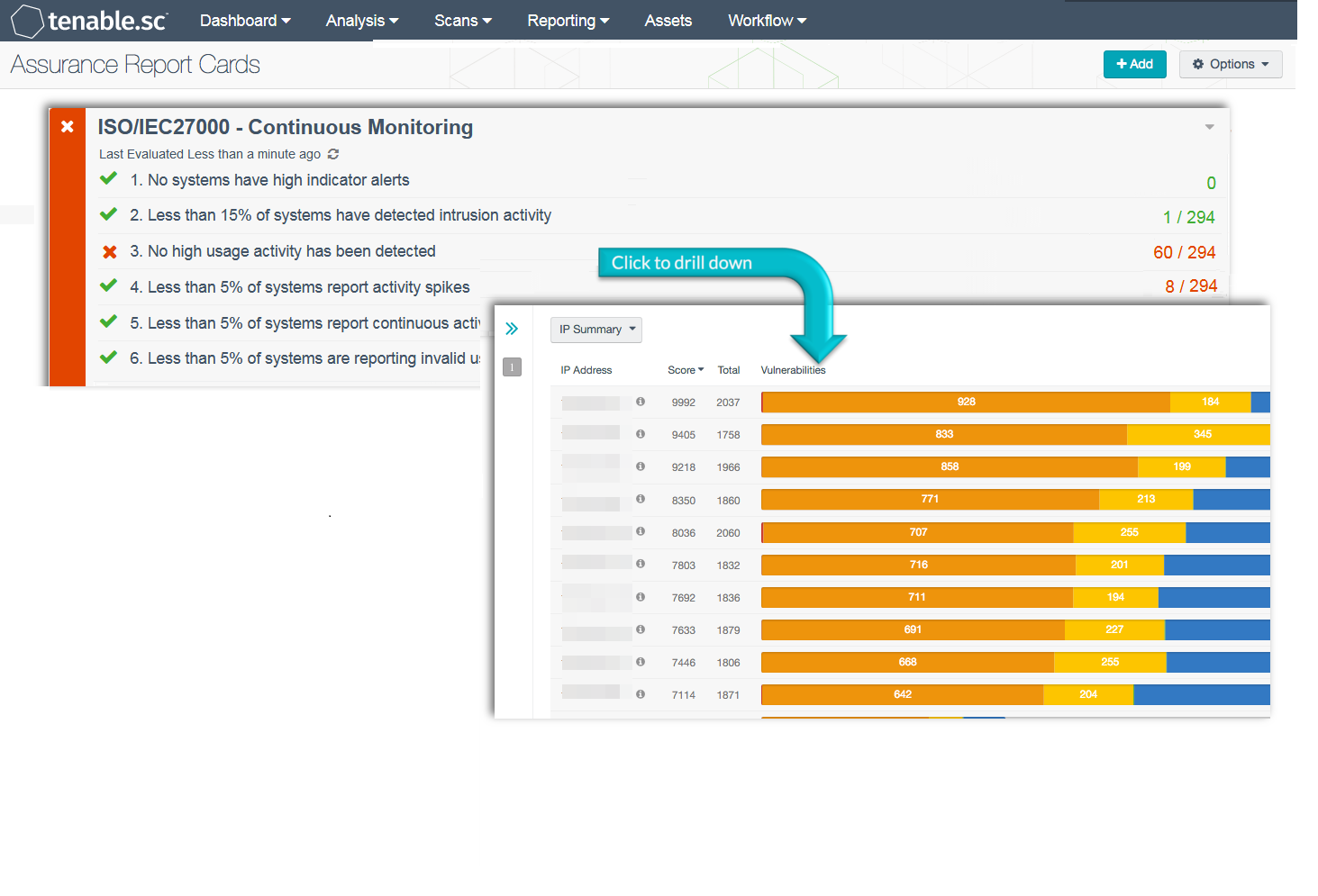
Task: Click info icon for score 9405 row
Action: [x=641, y=434]
